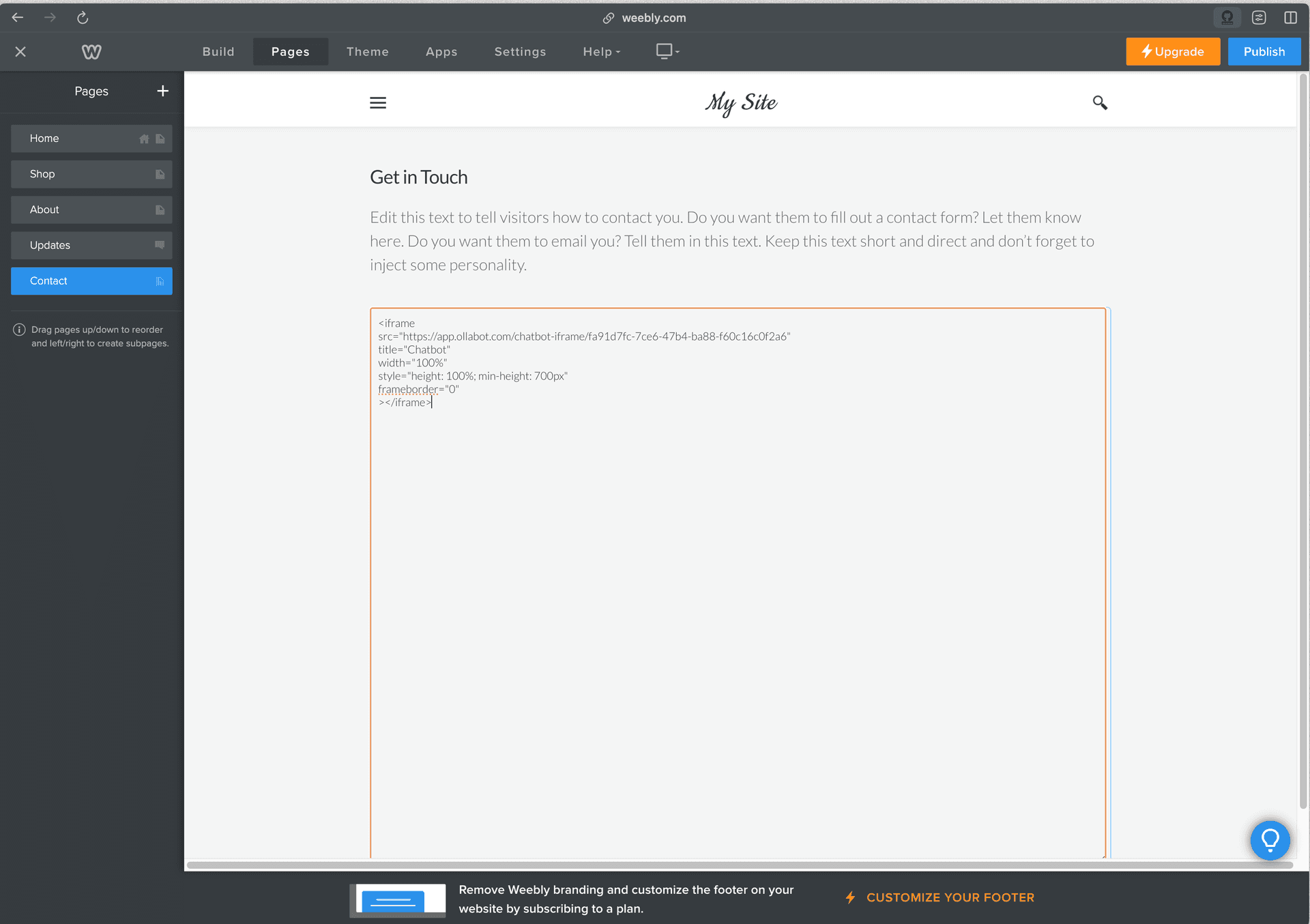Click the Weebly logo icon

point(91,52)
